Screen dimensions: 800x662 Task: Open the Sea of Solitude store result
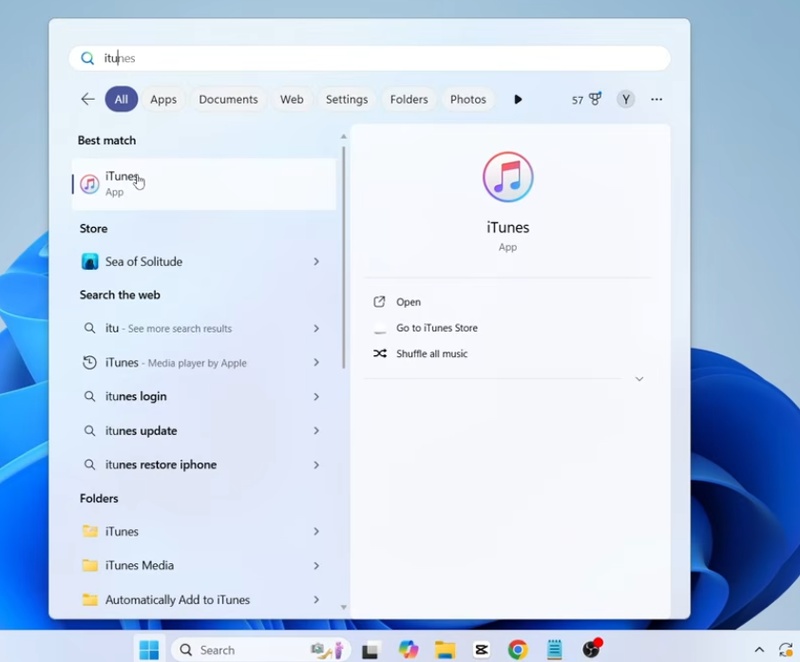coord(204,262)
